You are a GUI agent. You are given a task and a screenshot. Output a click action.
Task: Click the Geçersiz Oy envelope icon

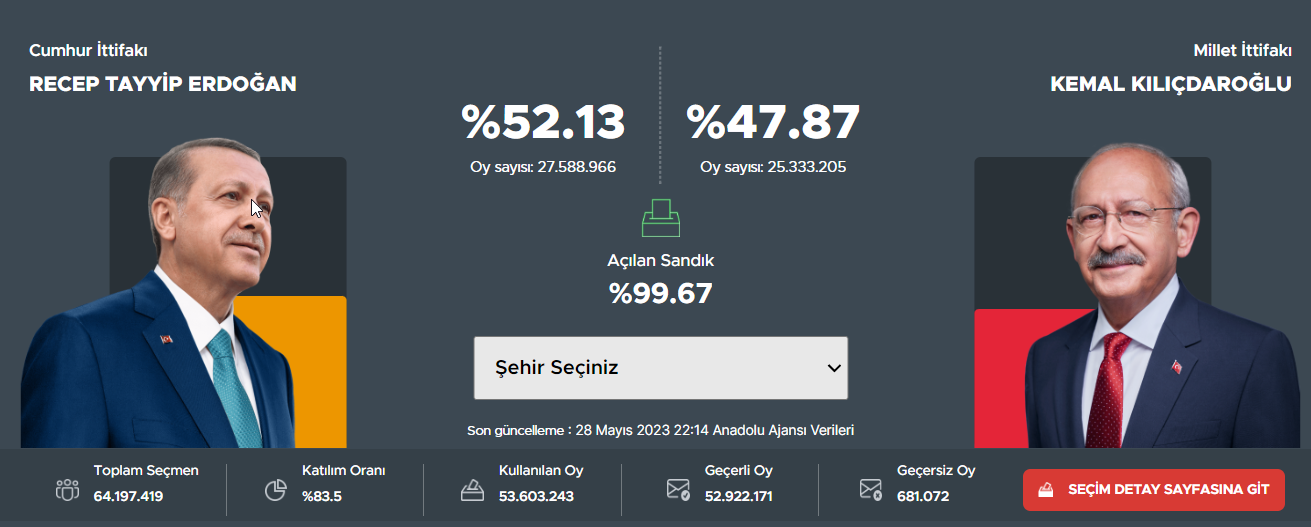(x=870, y=490)
